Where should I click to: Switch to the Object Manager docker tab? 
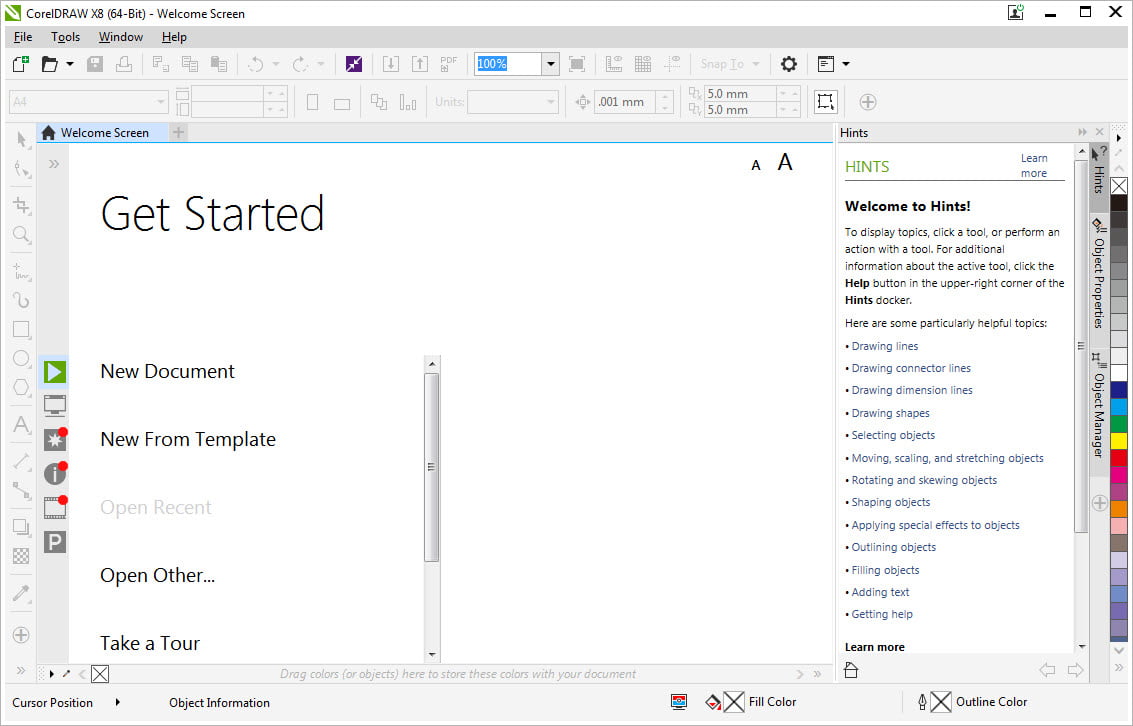coord(1098,406)
